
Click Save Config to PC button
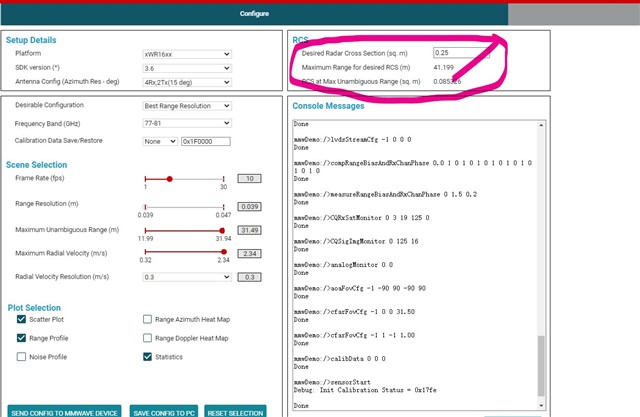tap(164, 412)
